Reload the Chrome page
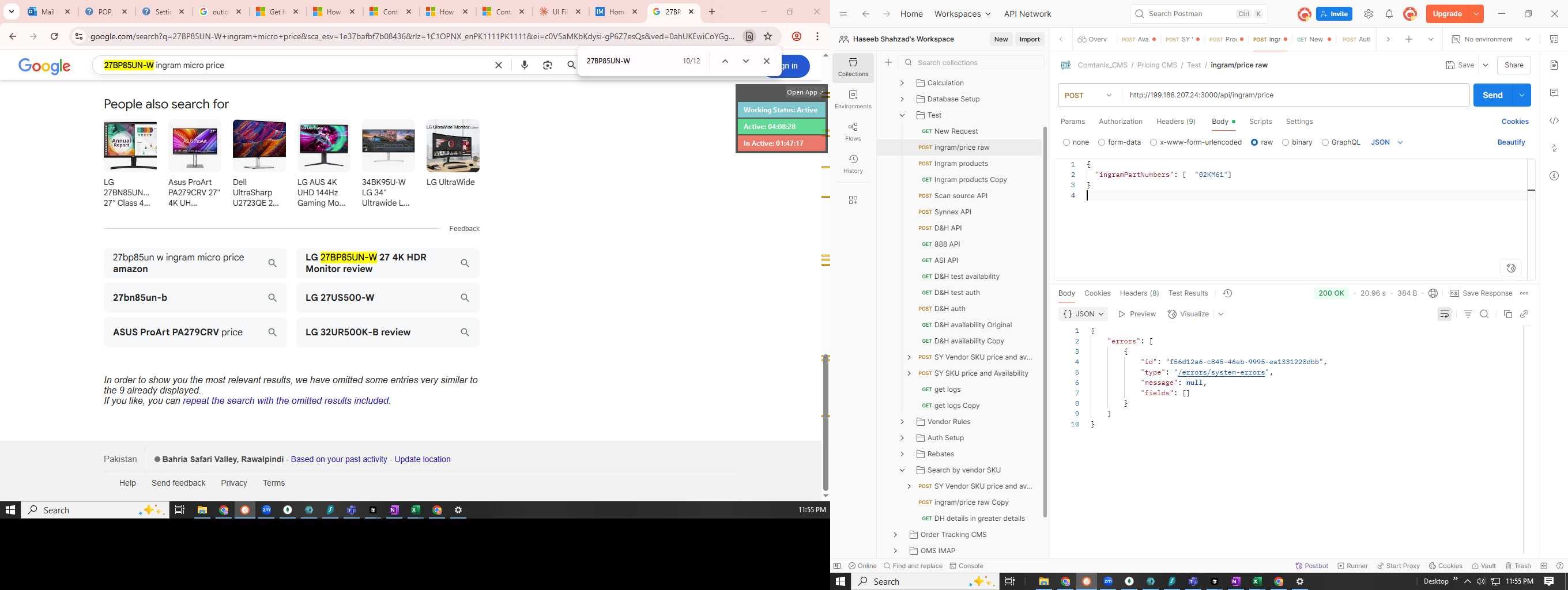Viewport: 1568px width, 590px height. coord(54,36)
